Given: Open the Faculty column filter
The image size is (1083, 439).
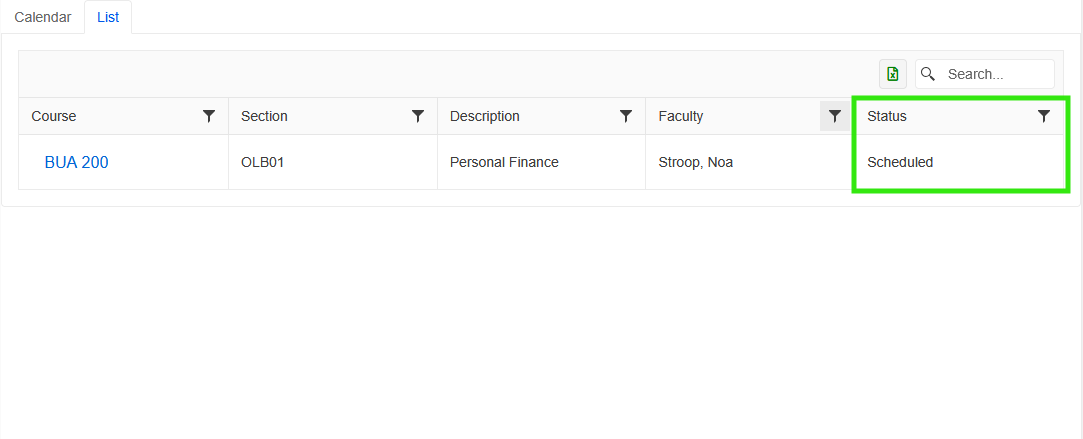Looking at the screenshot, I should (834, 116).
